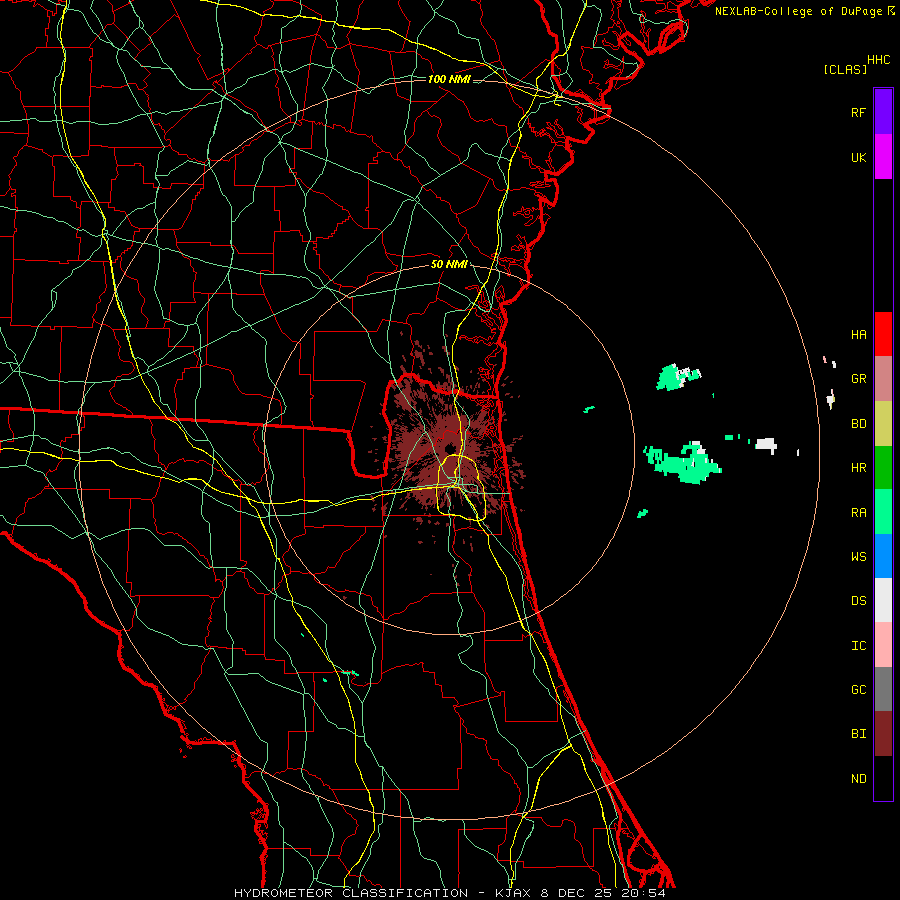900x900 pixels.
Task: Click the HHC label at top right
Action: click(878, 60)
